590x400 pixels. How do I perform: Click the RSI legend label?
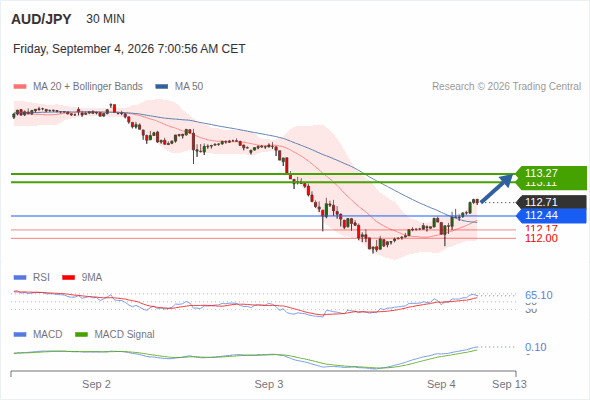pos(41,278)
